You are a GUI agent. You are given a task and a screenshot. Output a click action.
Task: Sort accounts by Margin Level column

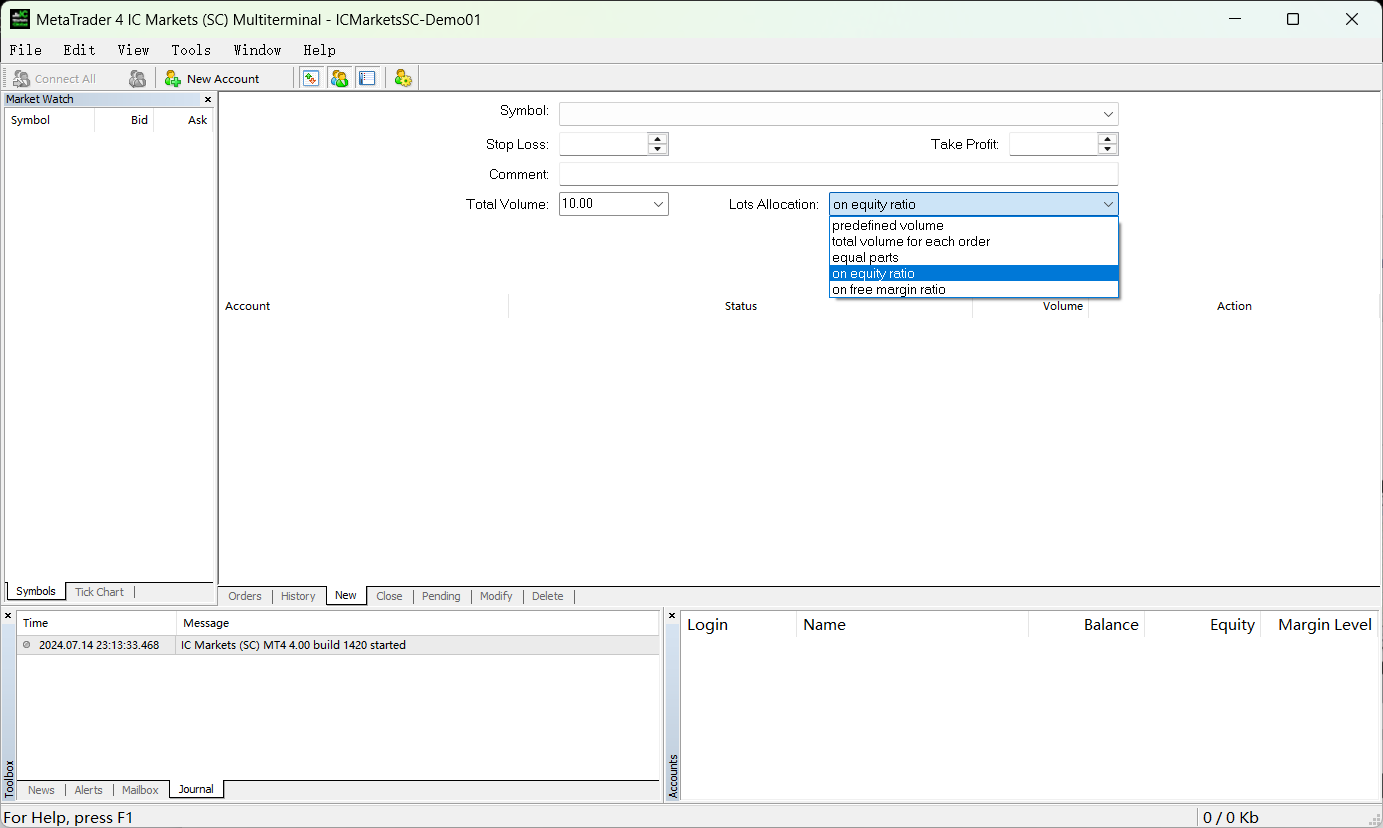coord(1319,624)
